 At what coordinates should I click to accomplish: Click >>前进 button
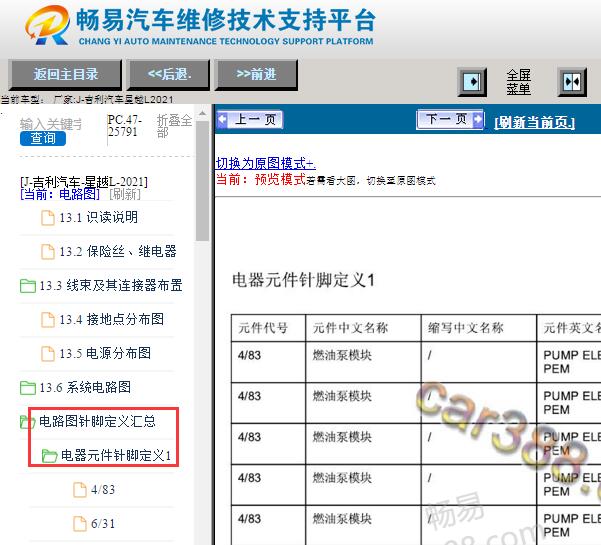pos(256,74)
